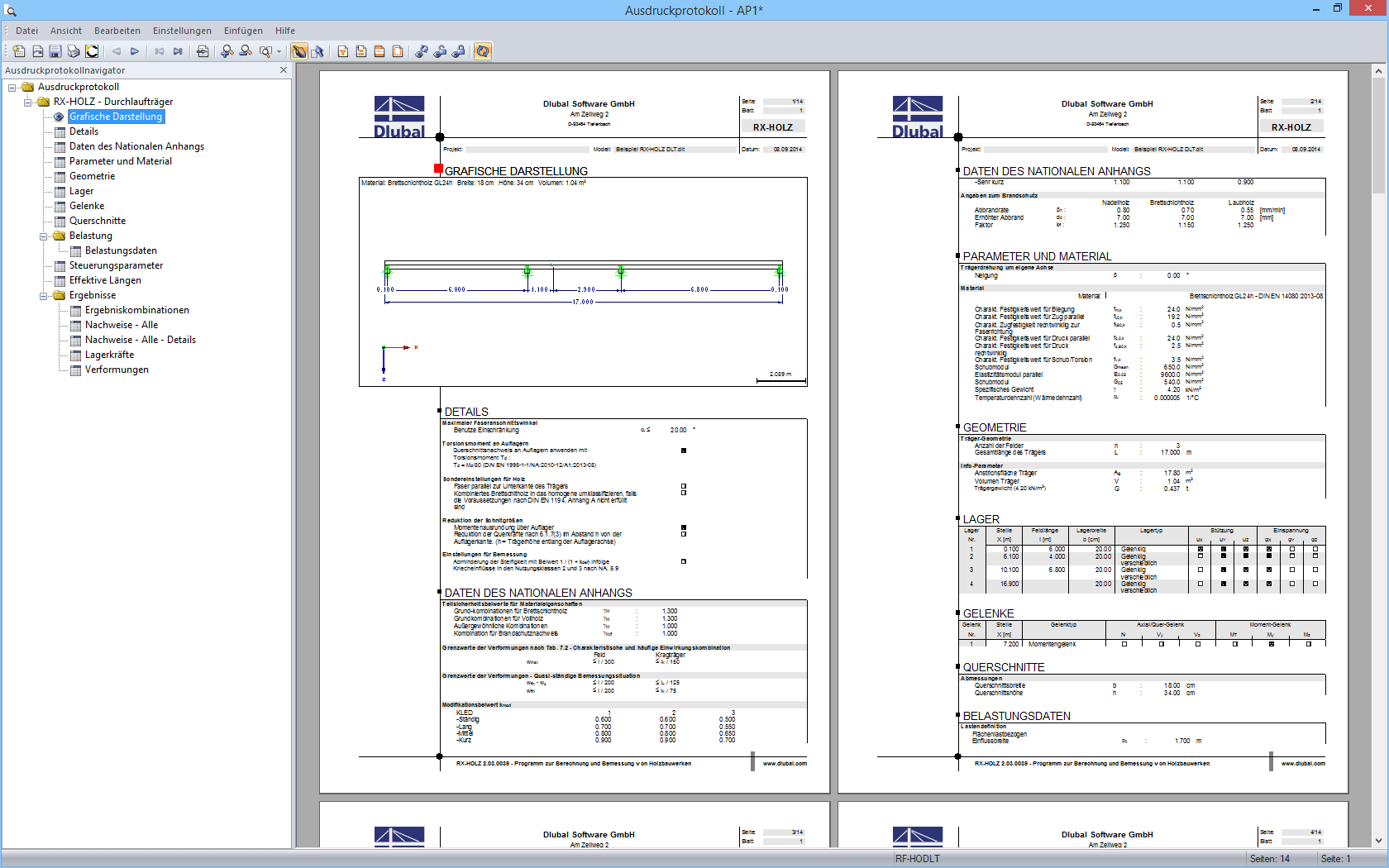Zoom in with the magnifier plus icon
This screenshot has height=868, width=1389.
point(227,51)
